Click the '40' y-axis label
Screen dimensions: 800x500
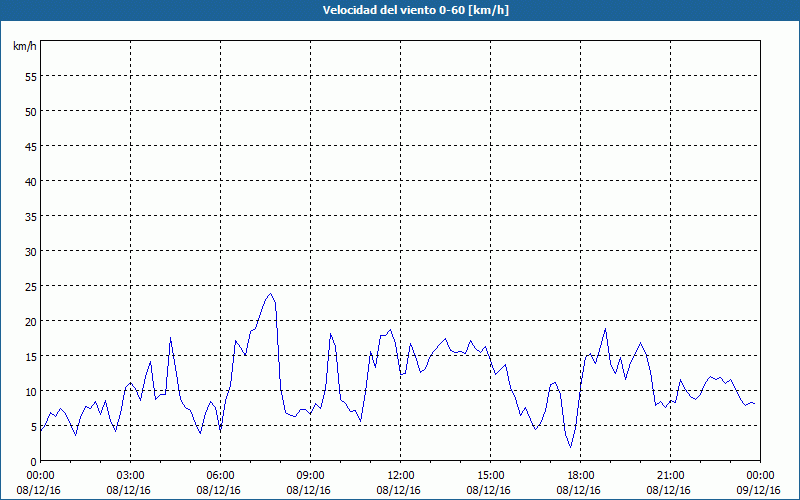click(31, 182)
